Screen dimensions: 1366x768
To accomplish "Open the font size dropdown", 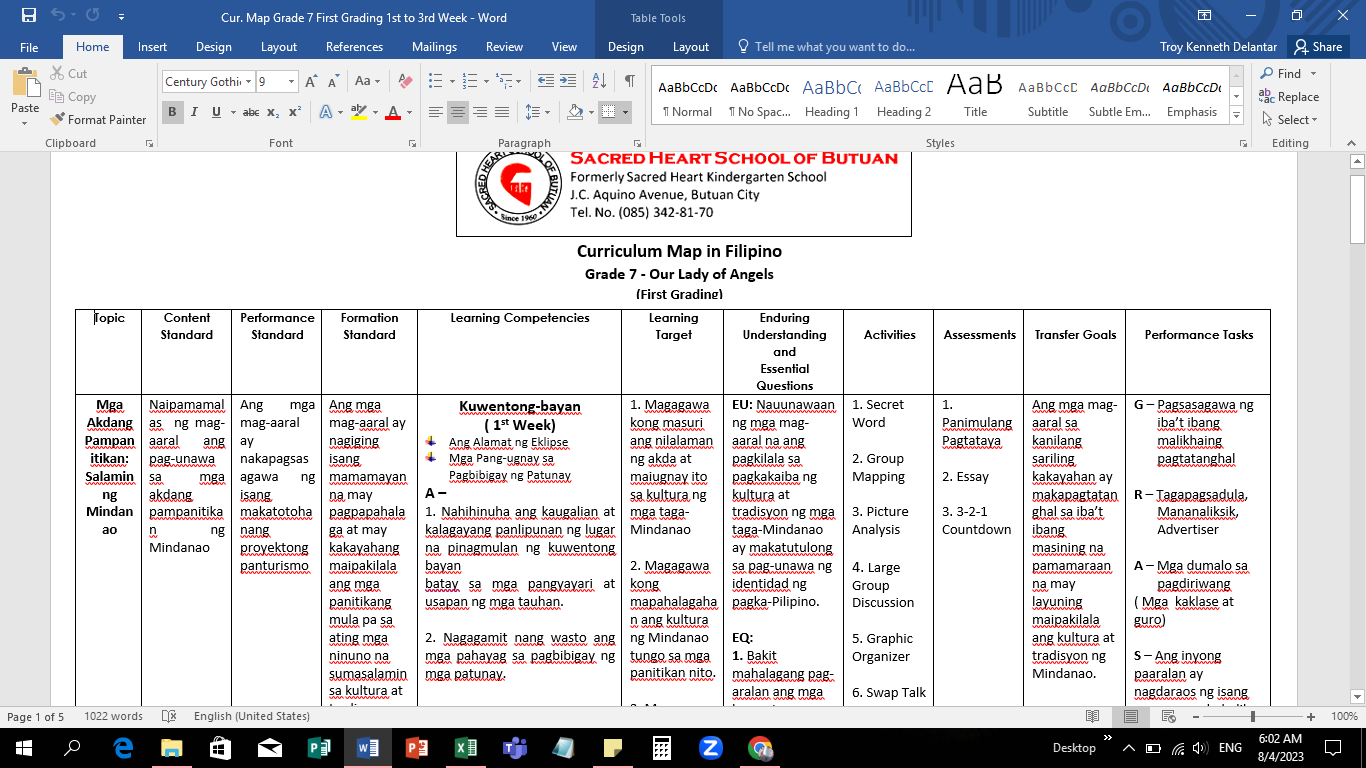I will (x=292, y=82).
